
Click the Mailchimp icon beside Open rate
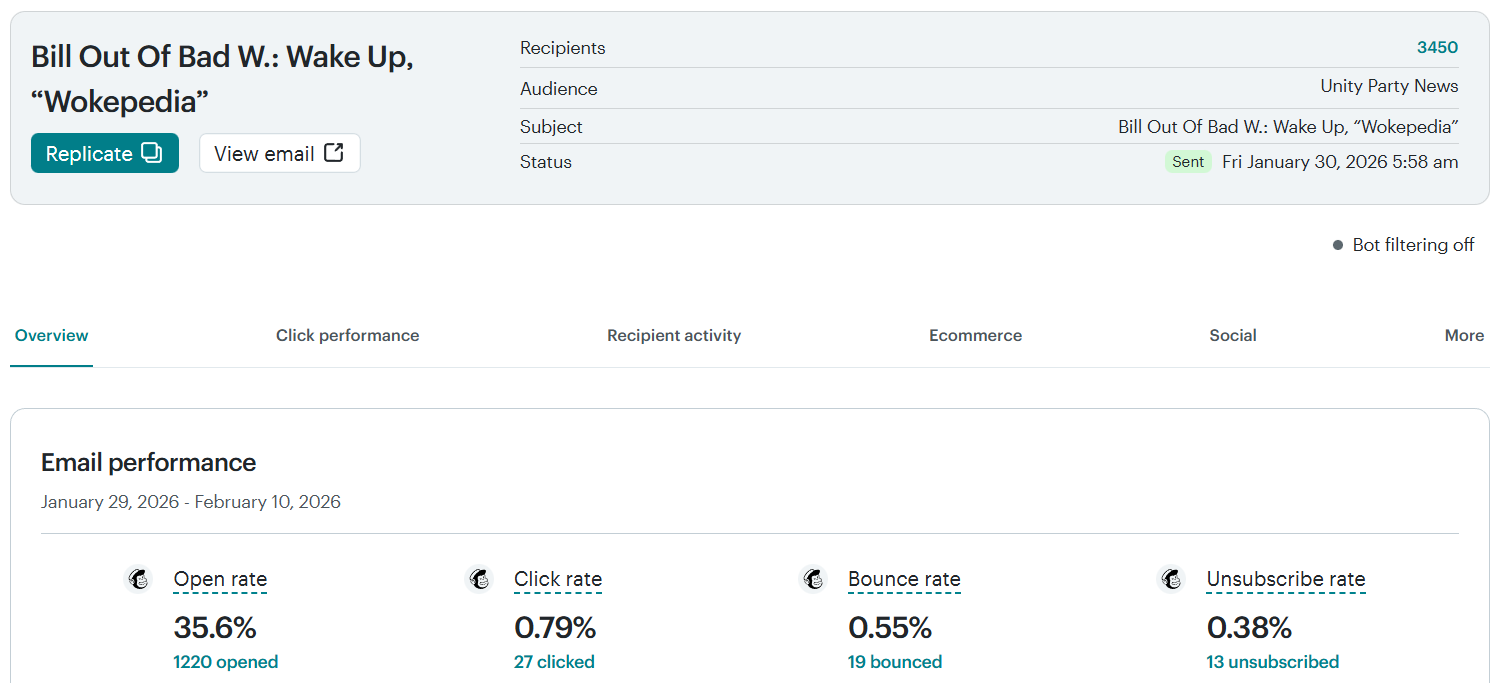click(138, 579)
